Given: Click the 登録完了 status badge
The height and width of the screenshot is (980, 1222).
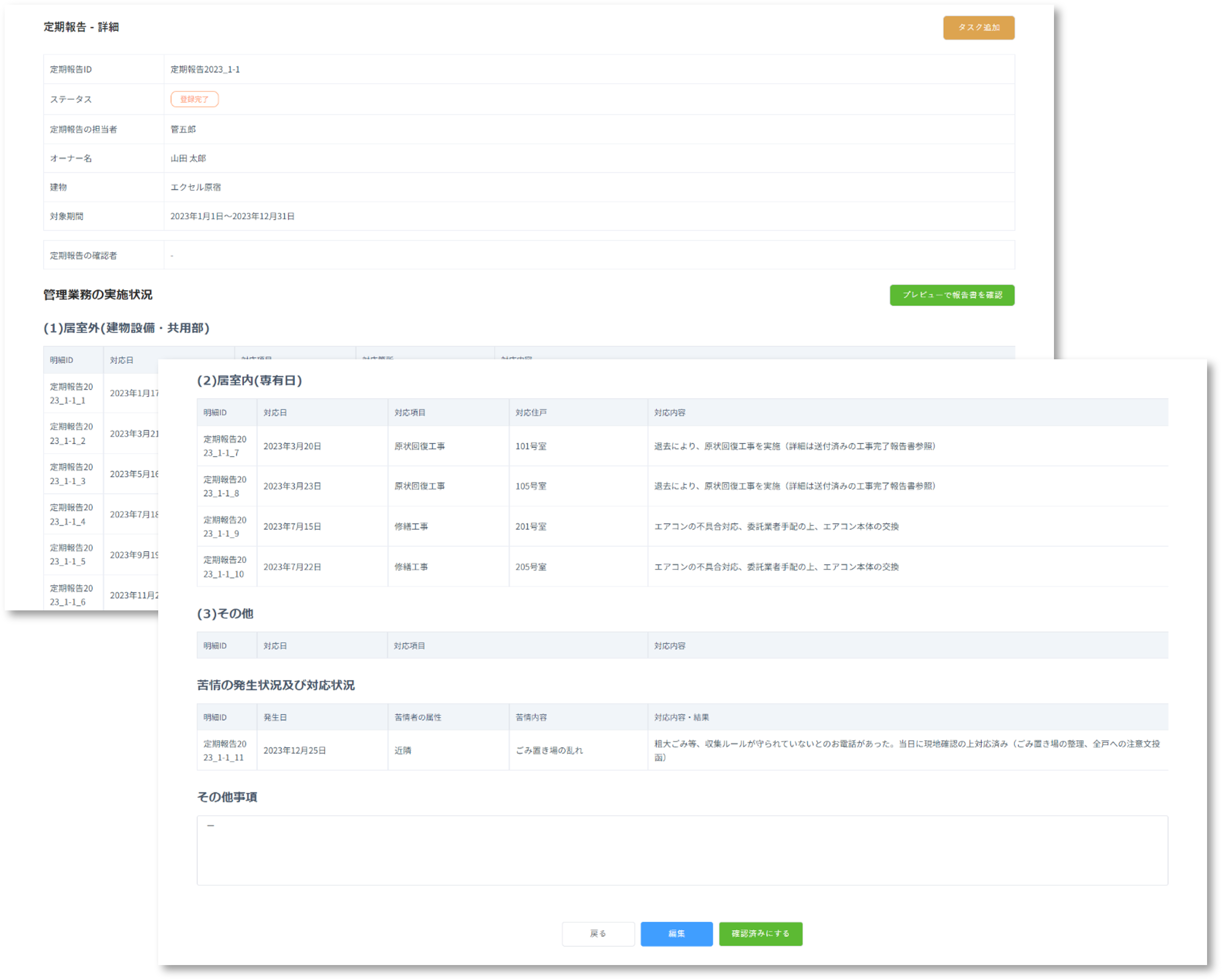Looking at the screenshot, I should [194, 99].
